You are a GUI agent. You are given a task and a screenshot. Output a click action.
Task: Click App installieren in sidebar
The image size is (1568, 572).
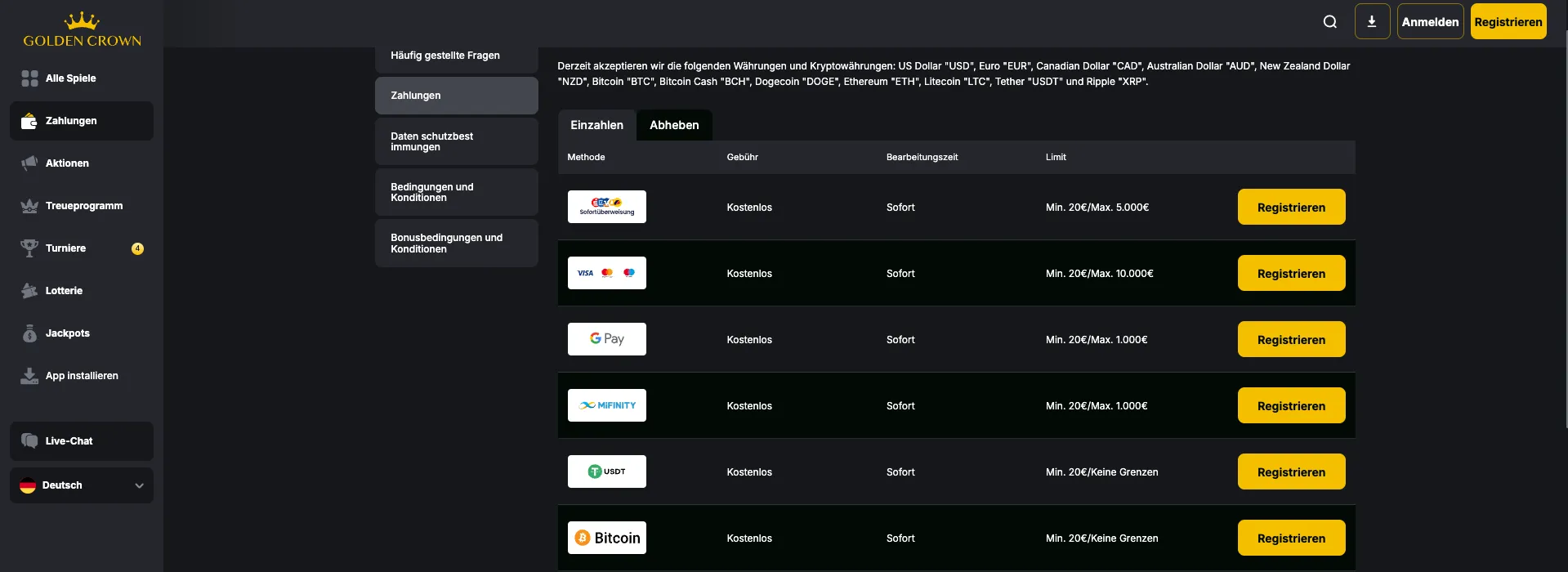tap(81, 376)
